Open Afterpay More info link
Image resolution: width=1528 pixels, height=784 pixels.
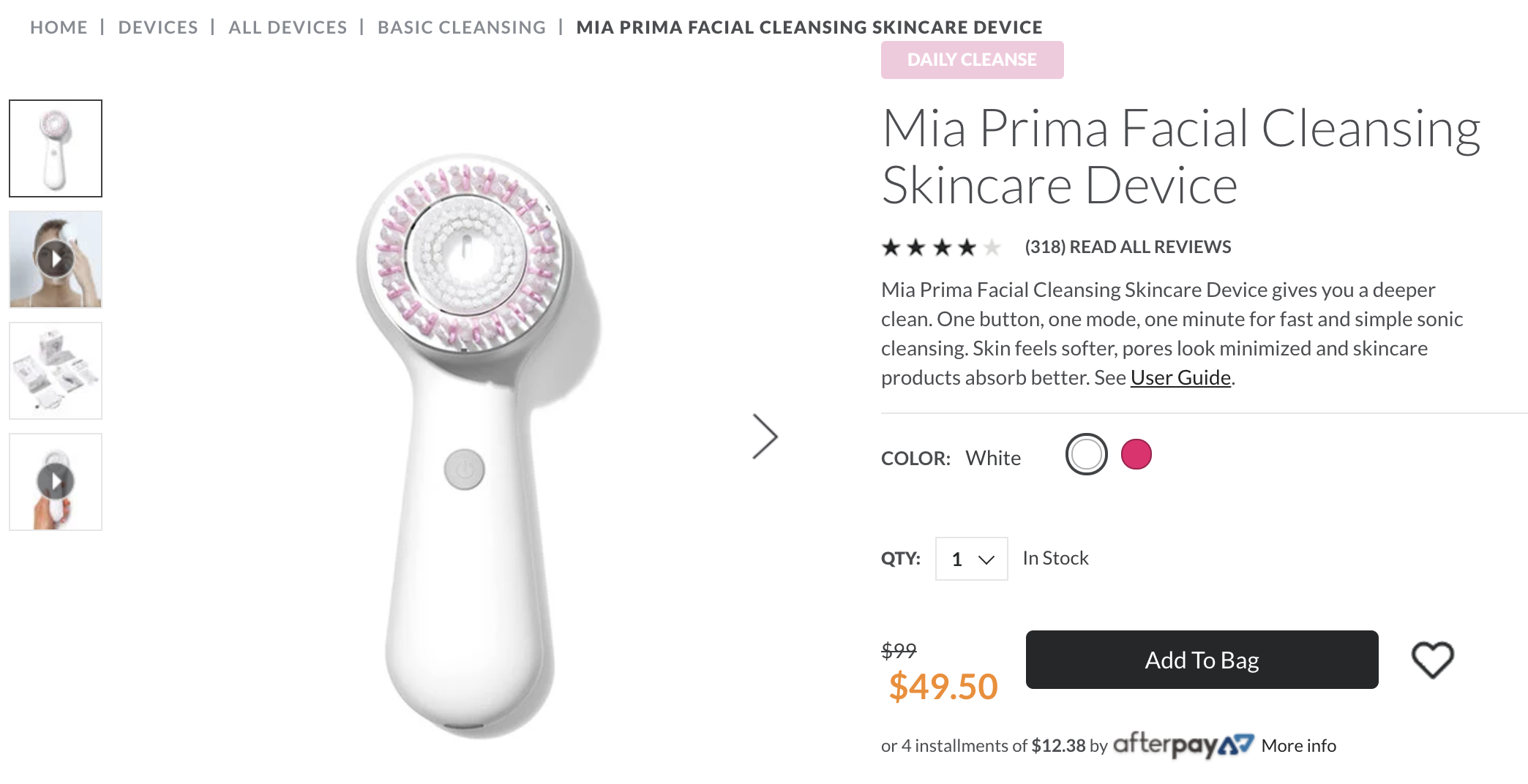[1298, 746]
